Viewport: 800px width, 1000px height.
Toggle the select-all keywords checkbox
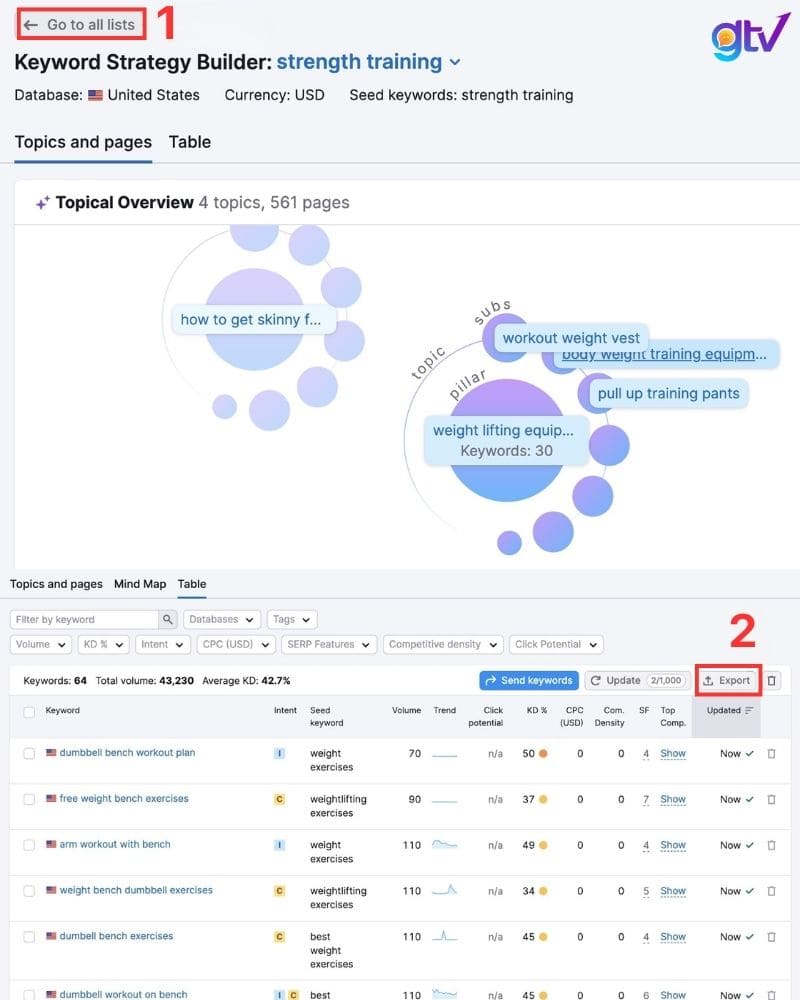point(29,711)
